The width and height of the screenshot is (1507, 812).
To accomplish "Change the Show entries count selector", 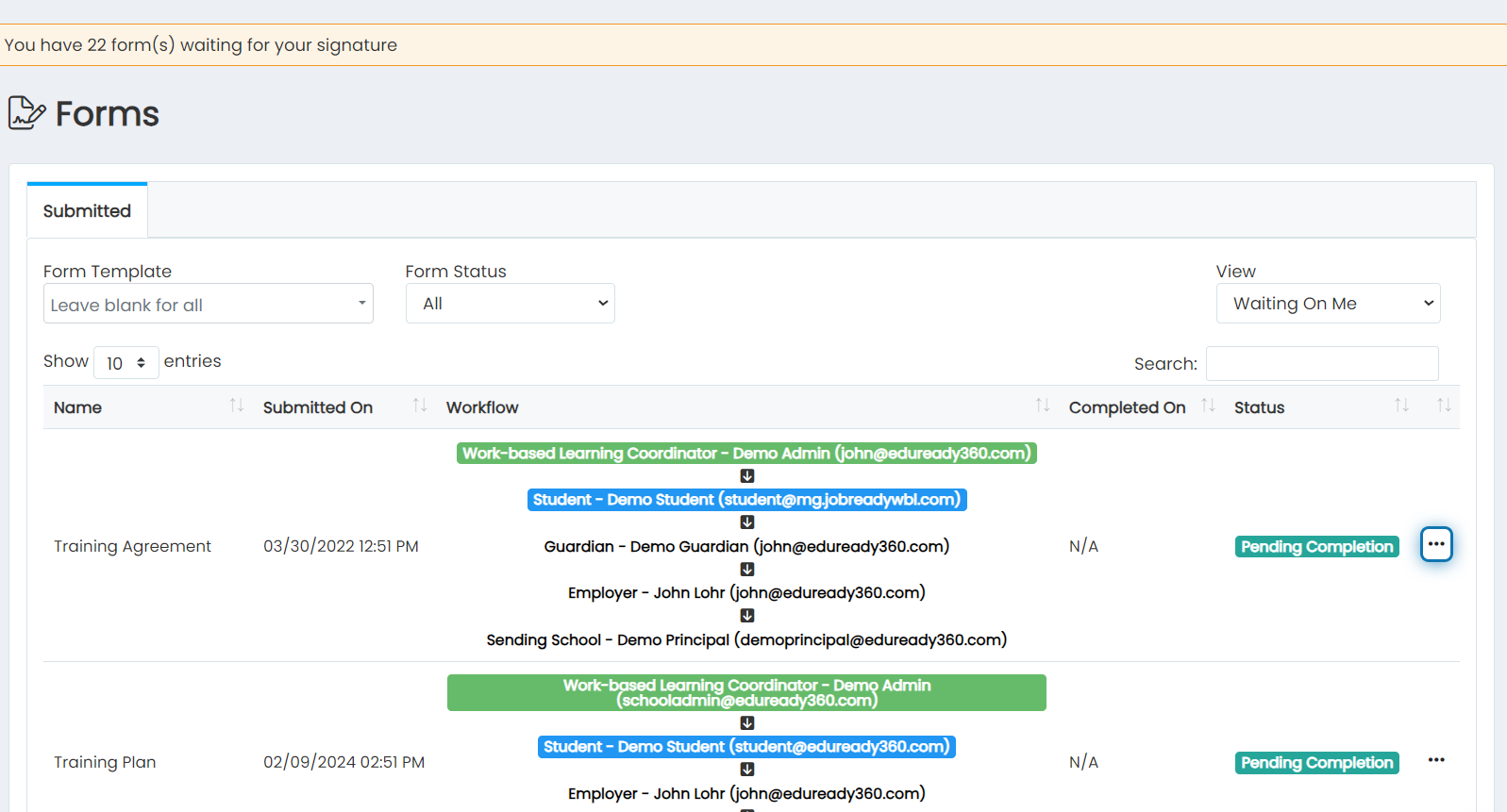I will 126,363.
